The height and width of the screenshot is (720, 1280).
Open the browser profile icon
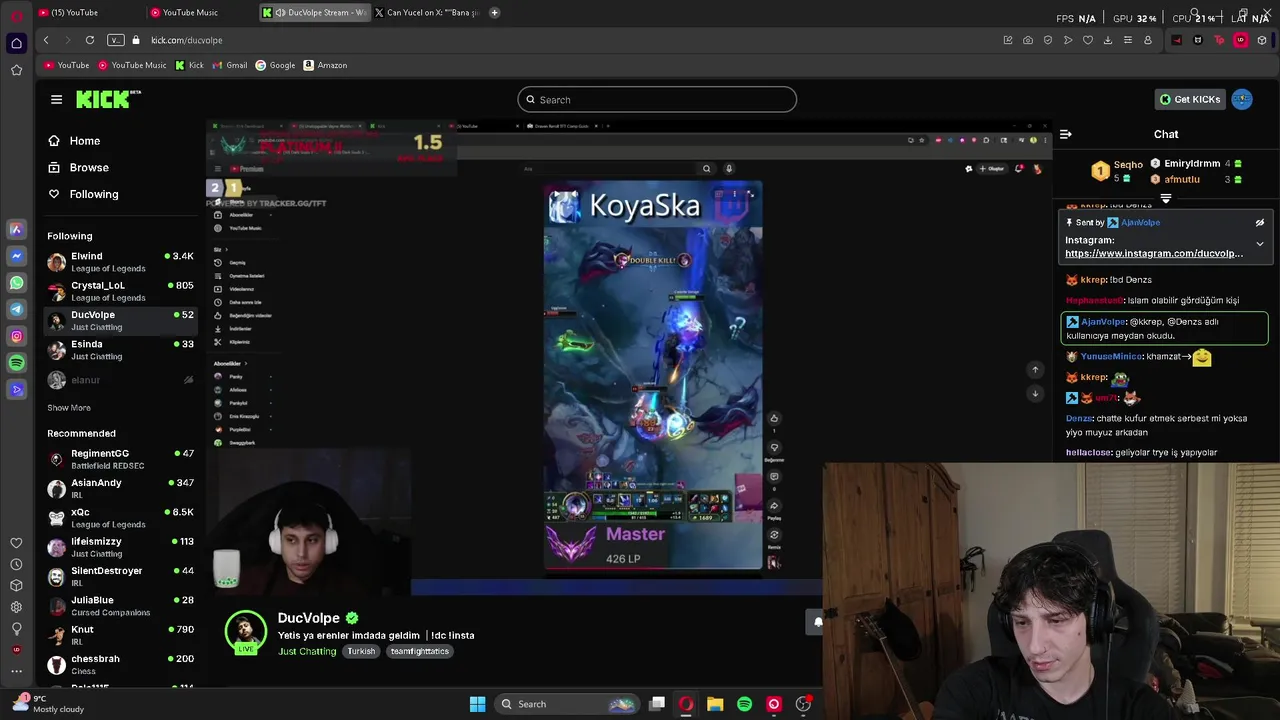(1148, 40)
